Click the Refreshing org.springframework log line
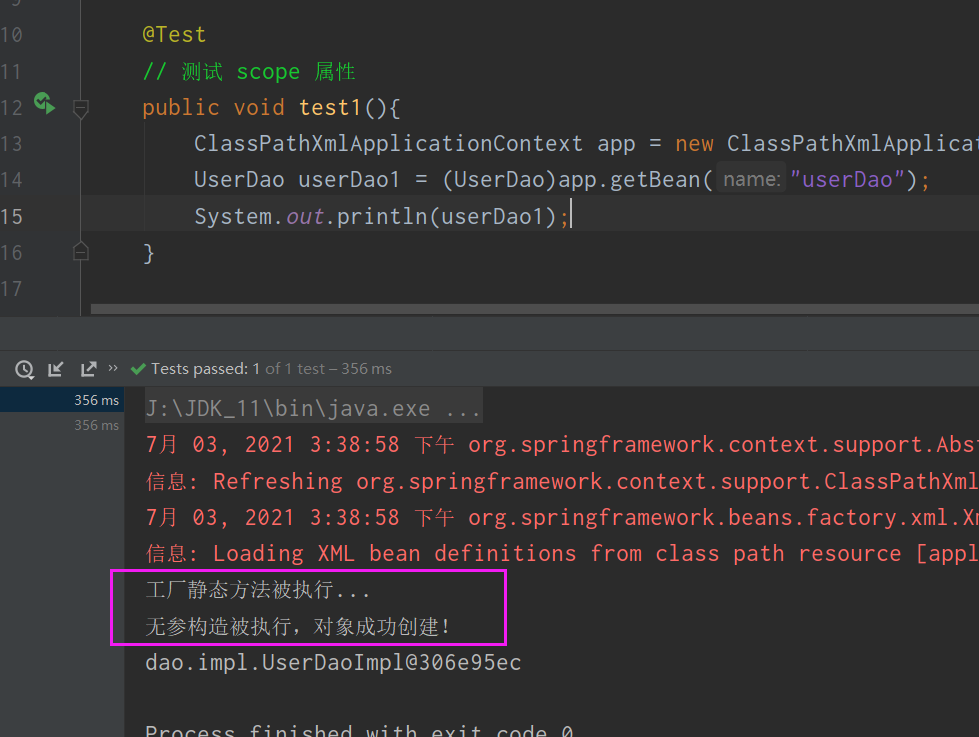The image size is (979, 737). point(562,481)
